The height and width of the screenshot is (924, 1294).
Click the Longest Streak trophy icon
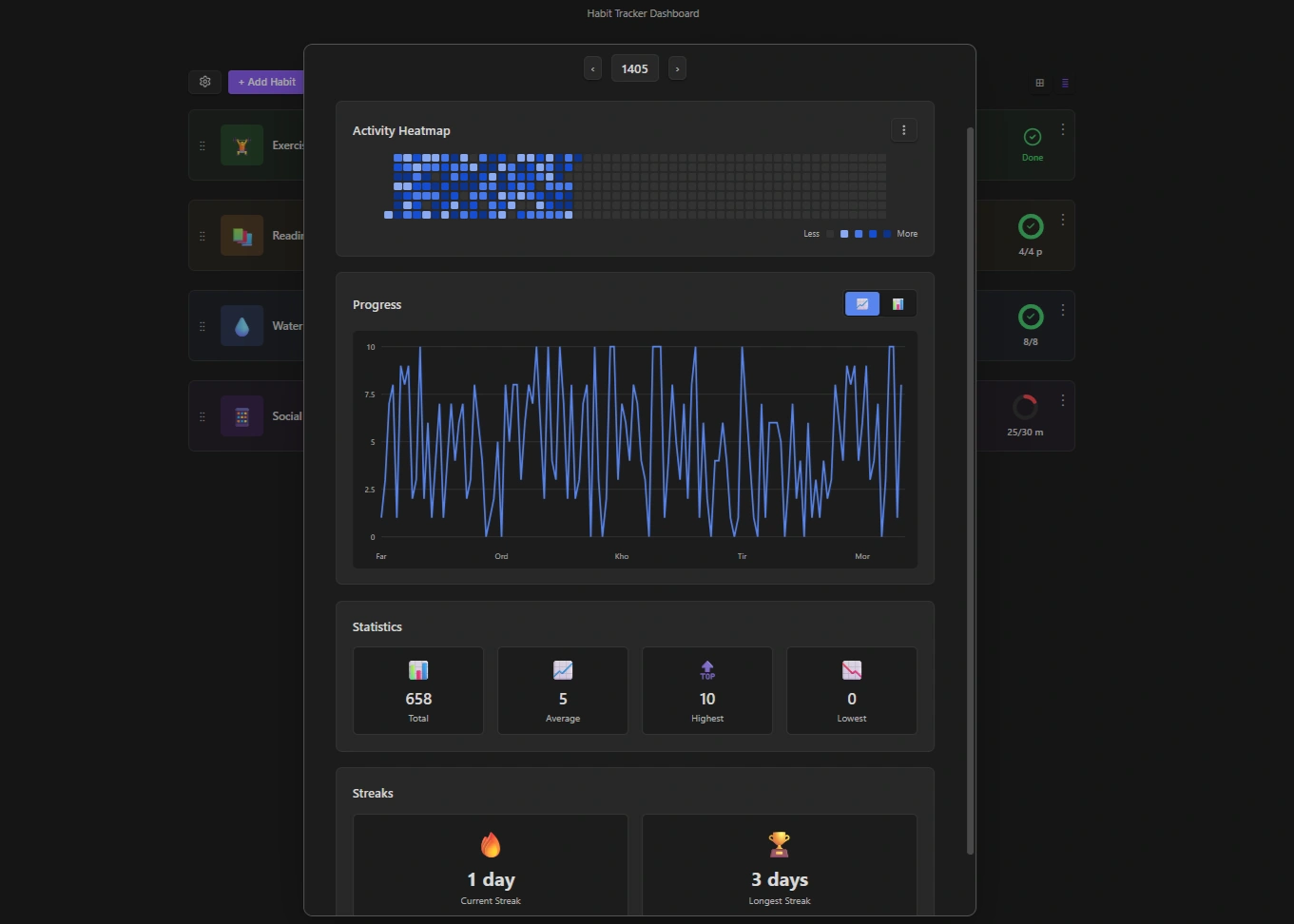780,844
